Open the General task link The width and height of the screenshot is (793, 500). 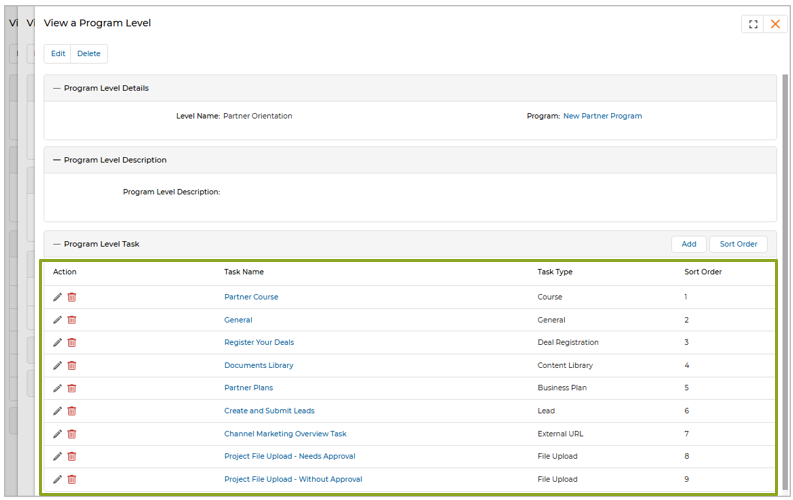[x=238, y=320]
